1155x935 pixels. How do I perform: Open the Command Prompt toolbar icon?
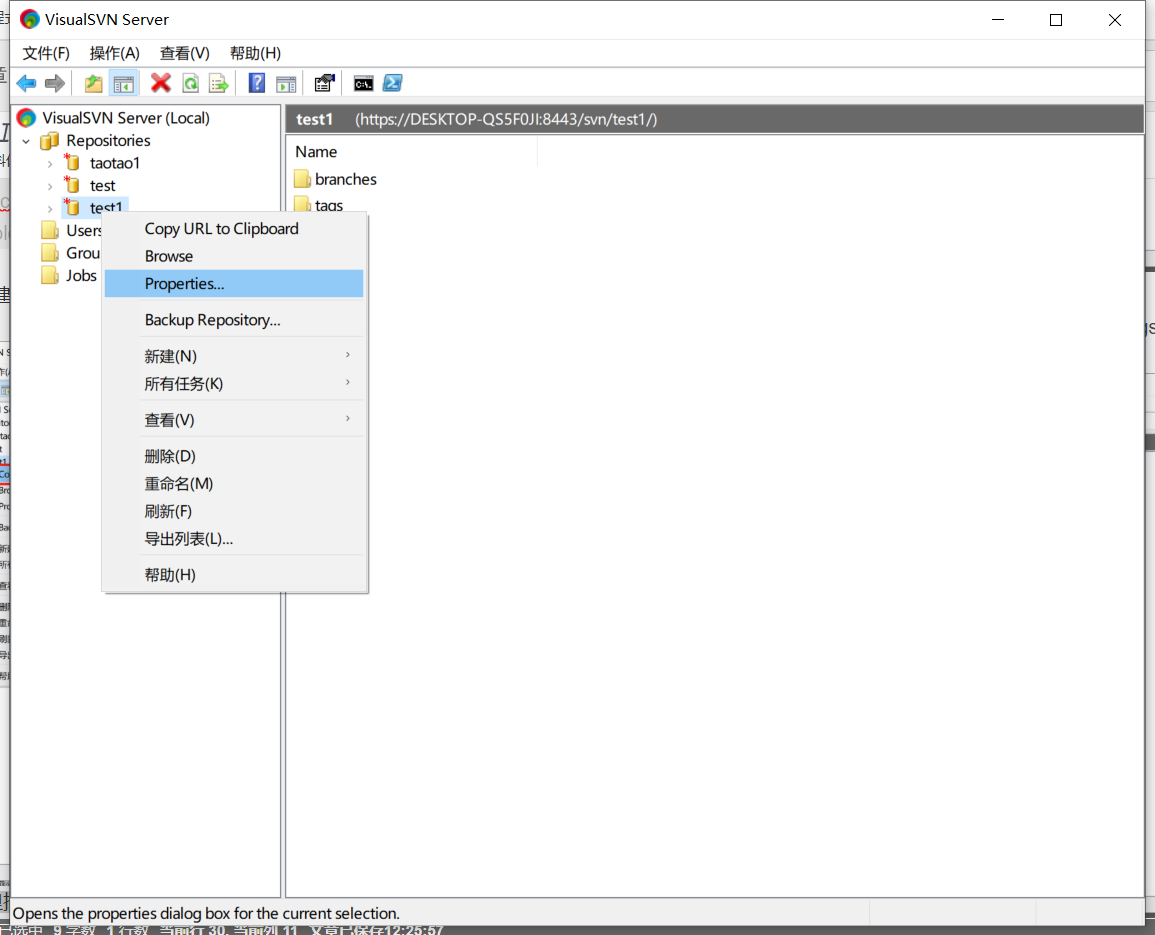tap(363, 83)
